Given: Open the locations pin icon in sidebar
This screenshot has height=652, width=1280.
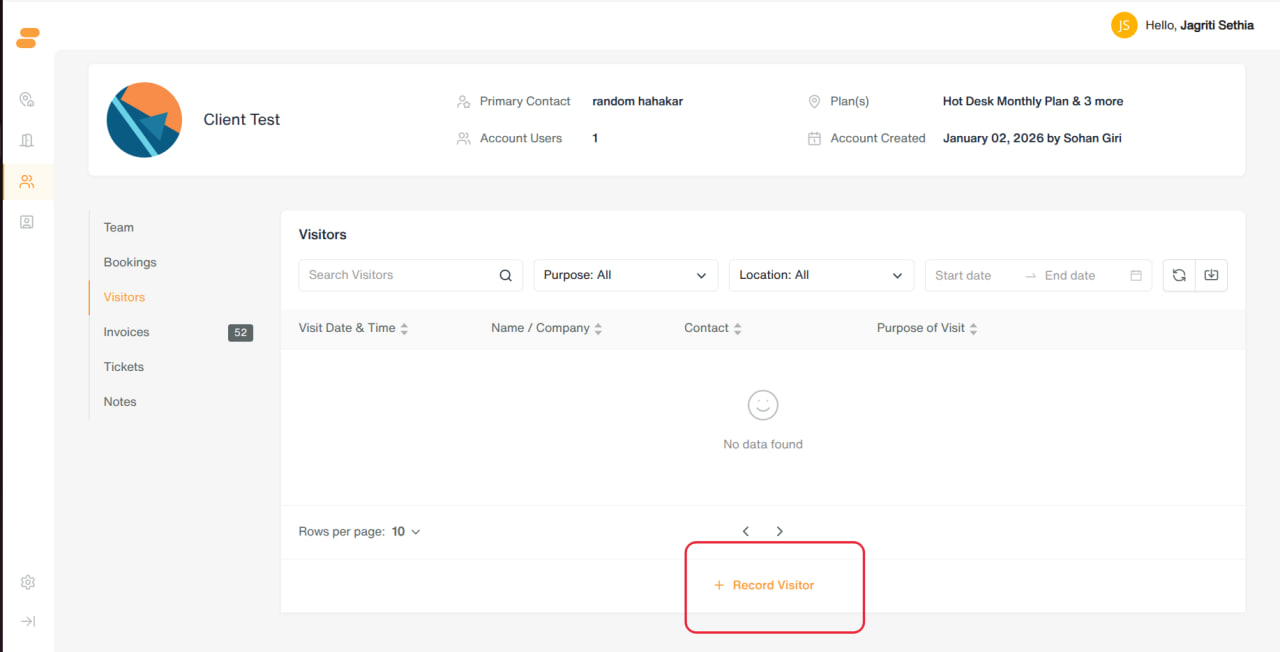Looking at the screenshot, I should click(x=27, y=99).
